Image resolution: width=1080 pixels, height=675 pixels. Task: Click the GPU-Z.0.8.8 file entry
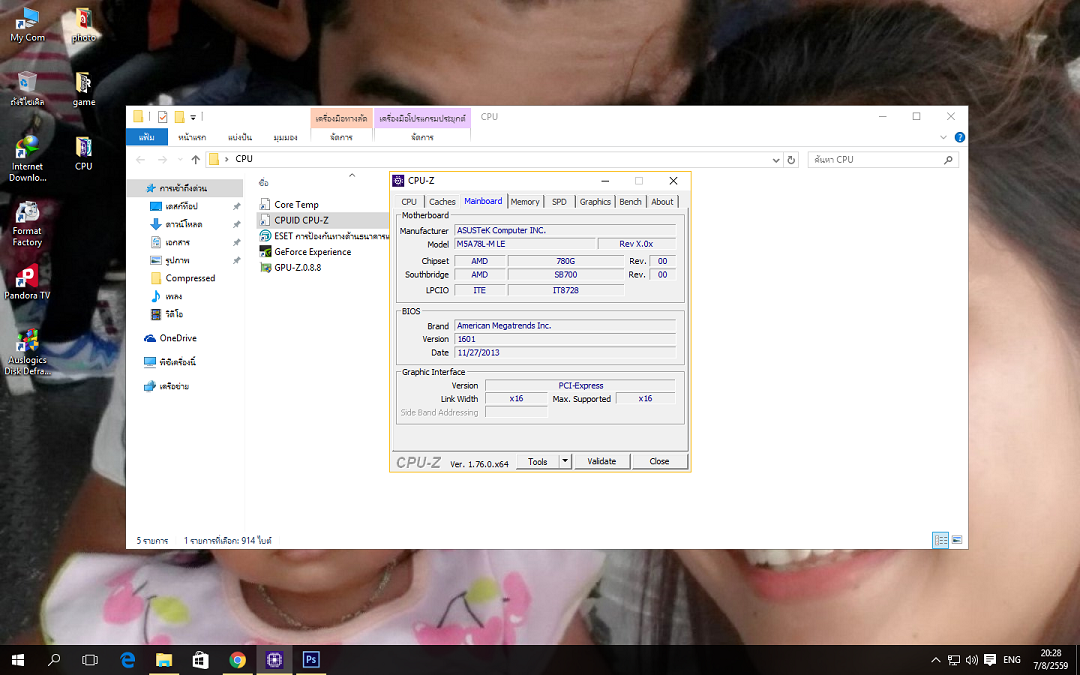[297, 268]
